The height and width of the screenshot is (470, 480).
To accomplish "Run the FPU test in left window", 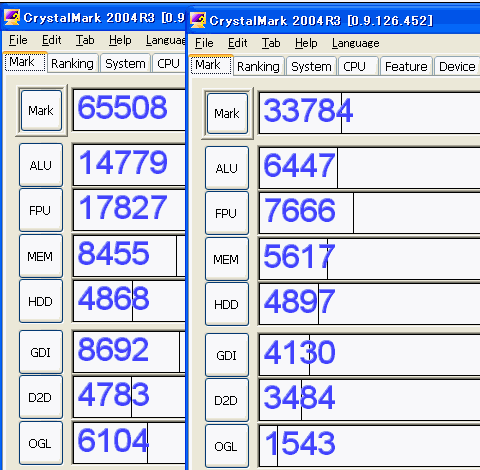I will click(x=41, y=210).
